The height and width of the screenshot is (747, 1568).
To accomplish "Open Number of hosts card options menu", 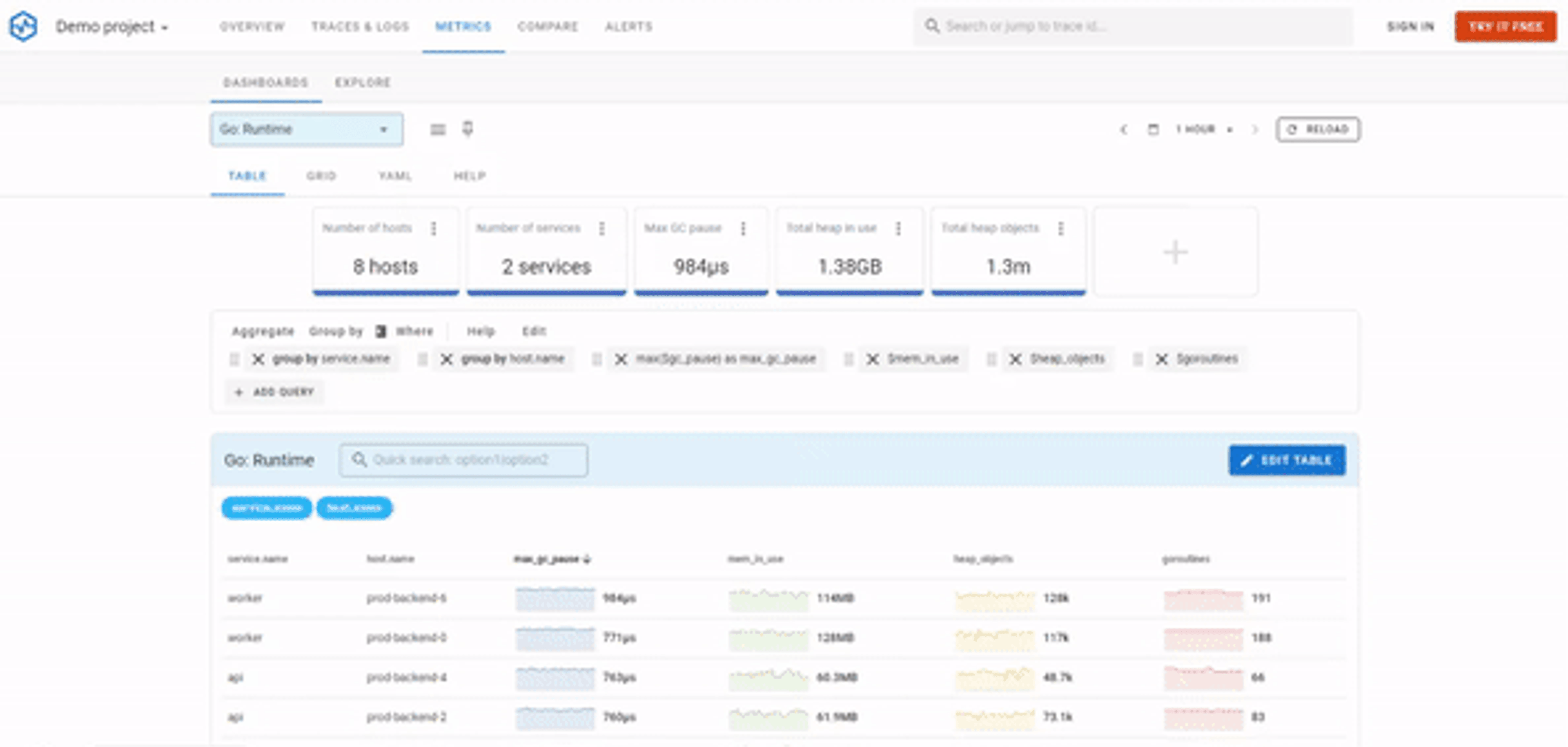I will 433,229.
